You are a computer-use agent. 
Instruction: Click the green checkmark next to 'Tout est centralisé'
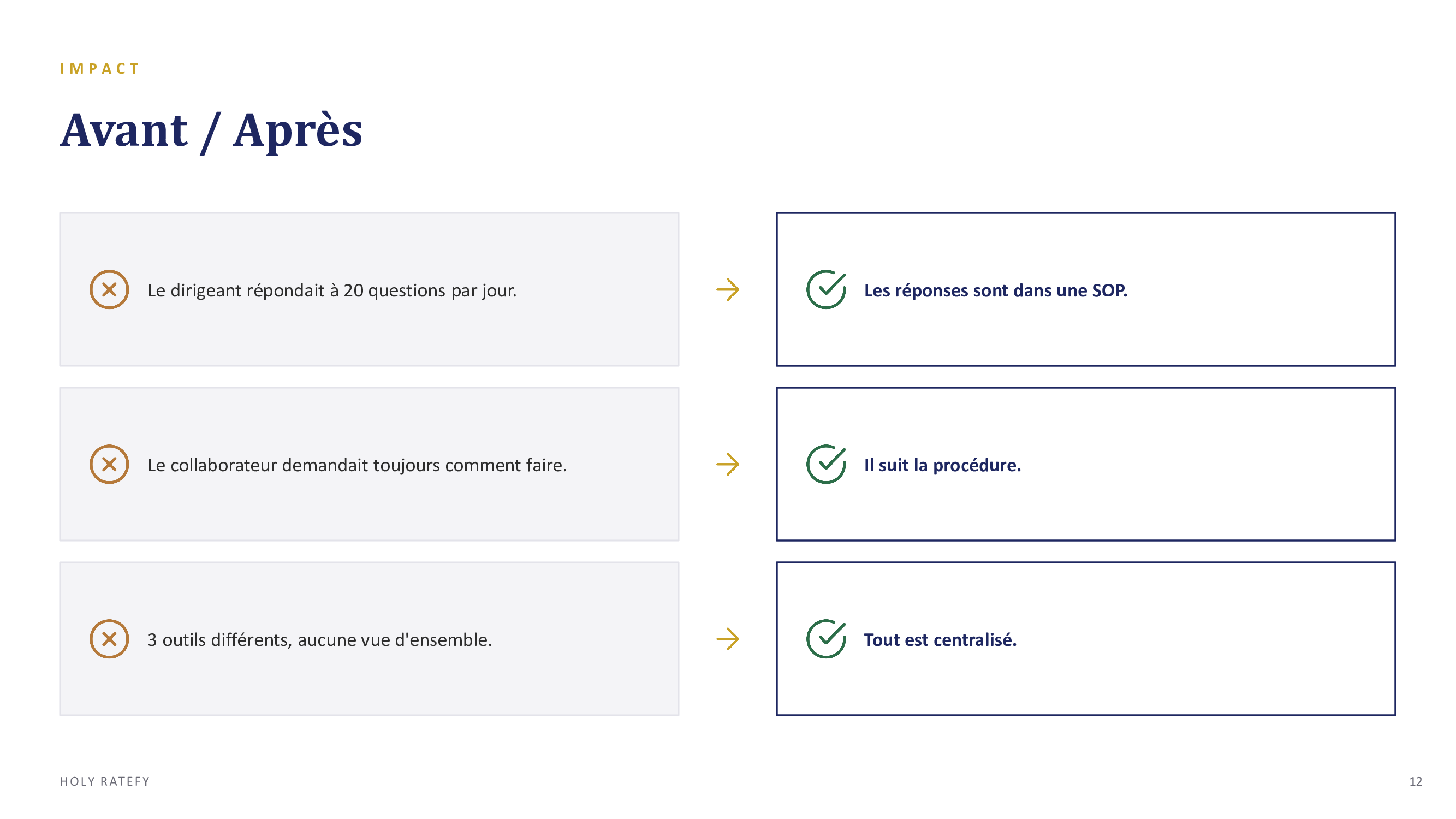pyautogui.click(x=826, y=639)
